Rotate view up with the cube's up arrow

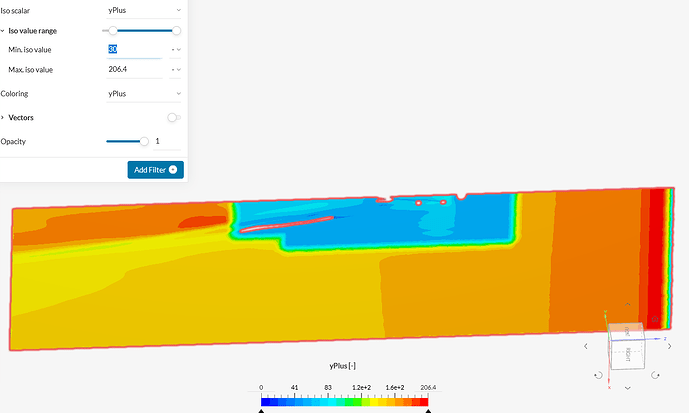pos(627,304)
